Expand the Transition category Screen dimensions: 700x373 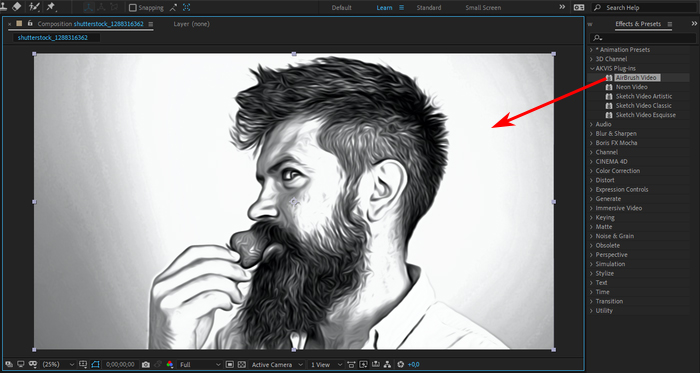click(592, 302)
